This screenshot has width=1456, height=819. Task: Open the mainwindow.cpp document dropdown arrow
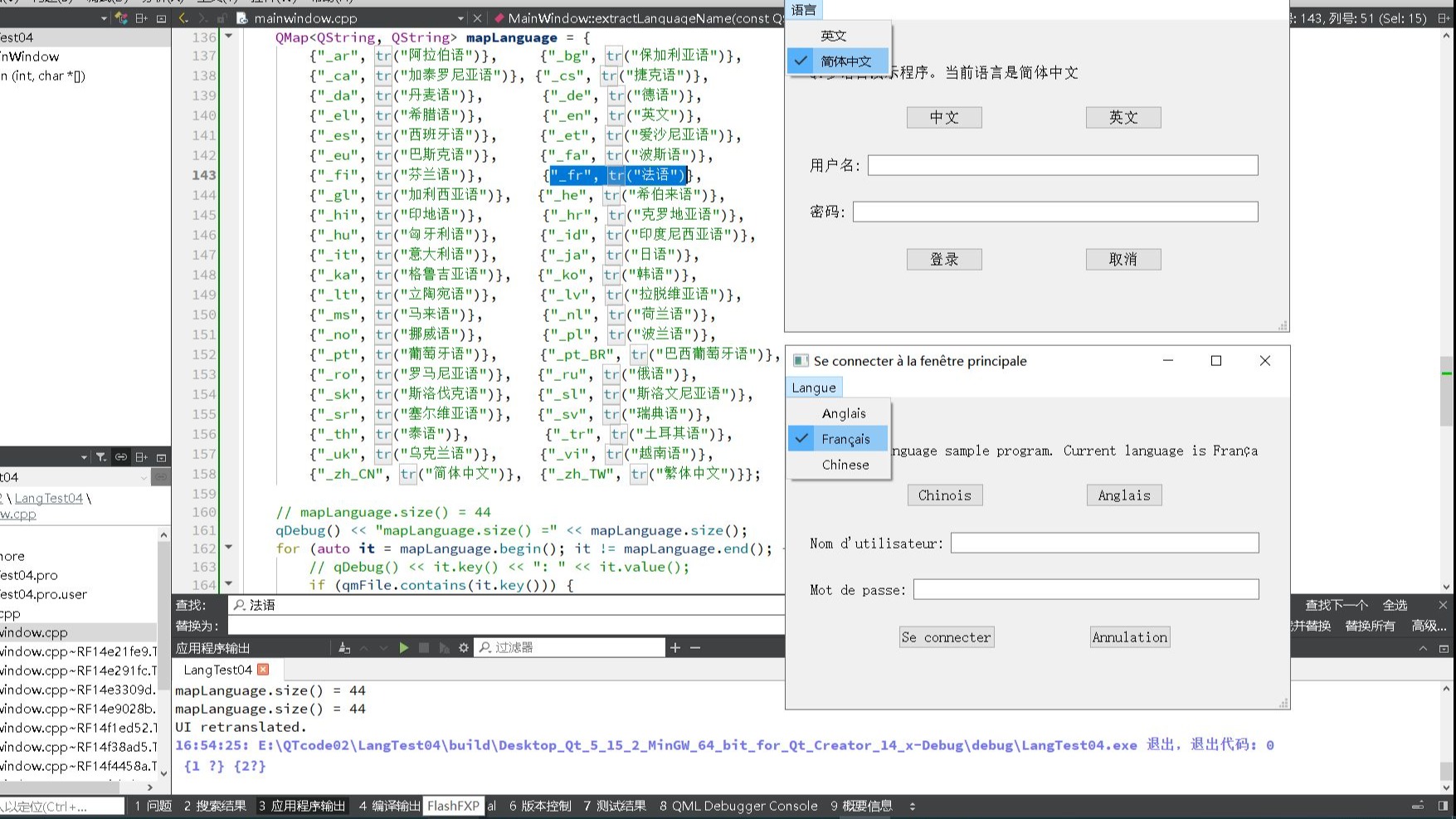(461, 17)
